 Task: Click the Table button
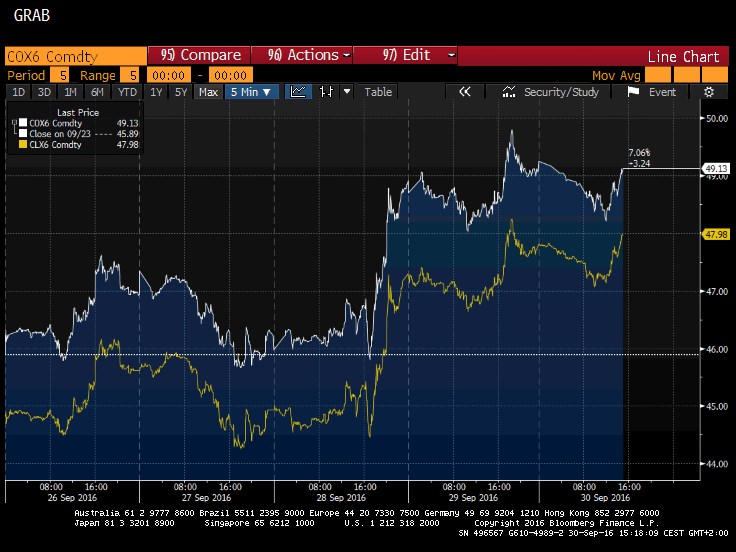coord(378,92)
